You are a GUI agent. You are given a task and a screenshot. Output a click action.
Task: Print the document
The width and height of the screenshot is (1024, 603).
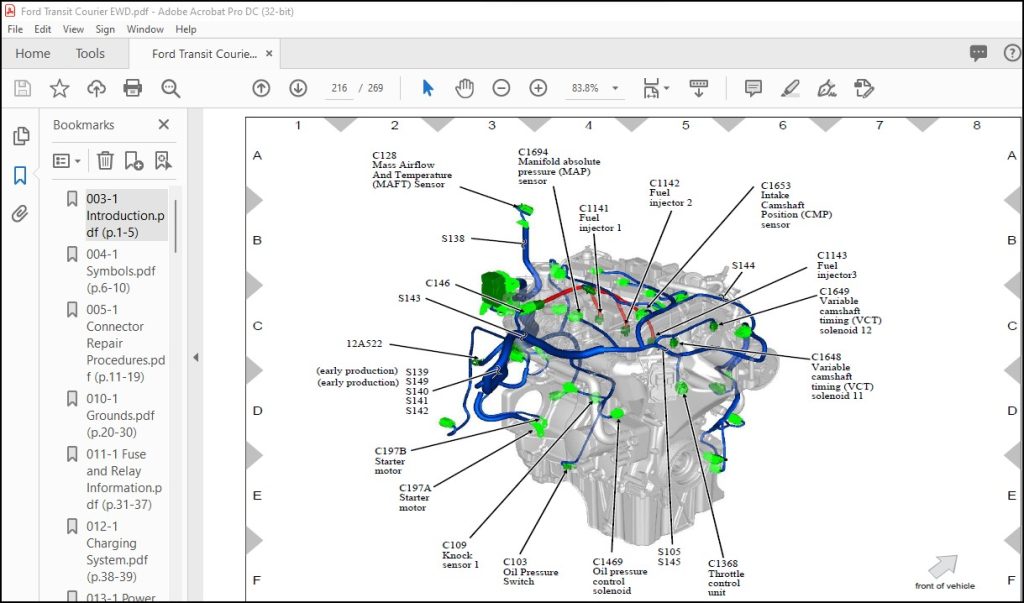(x=133, y=88)
